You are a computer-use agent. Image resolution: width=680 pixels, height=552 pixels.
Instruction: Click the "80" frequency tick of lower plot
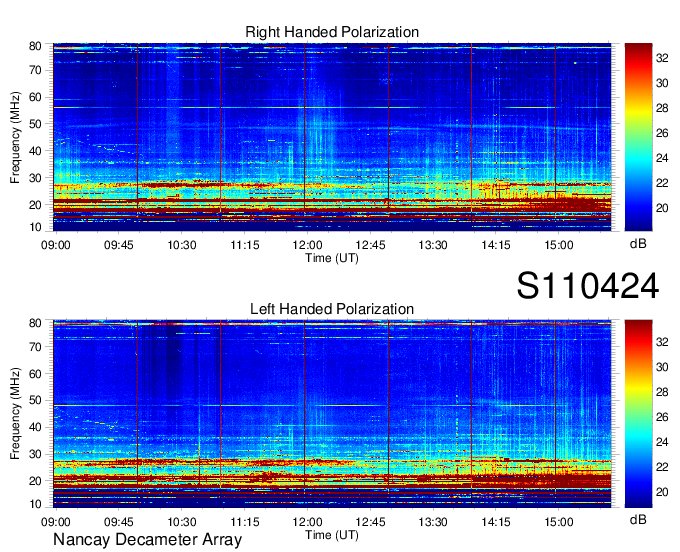pyautogui.click(x=35, y=323)
